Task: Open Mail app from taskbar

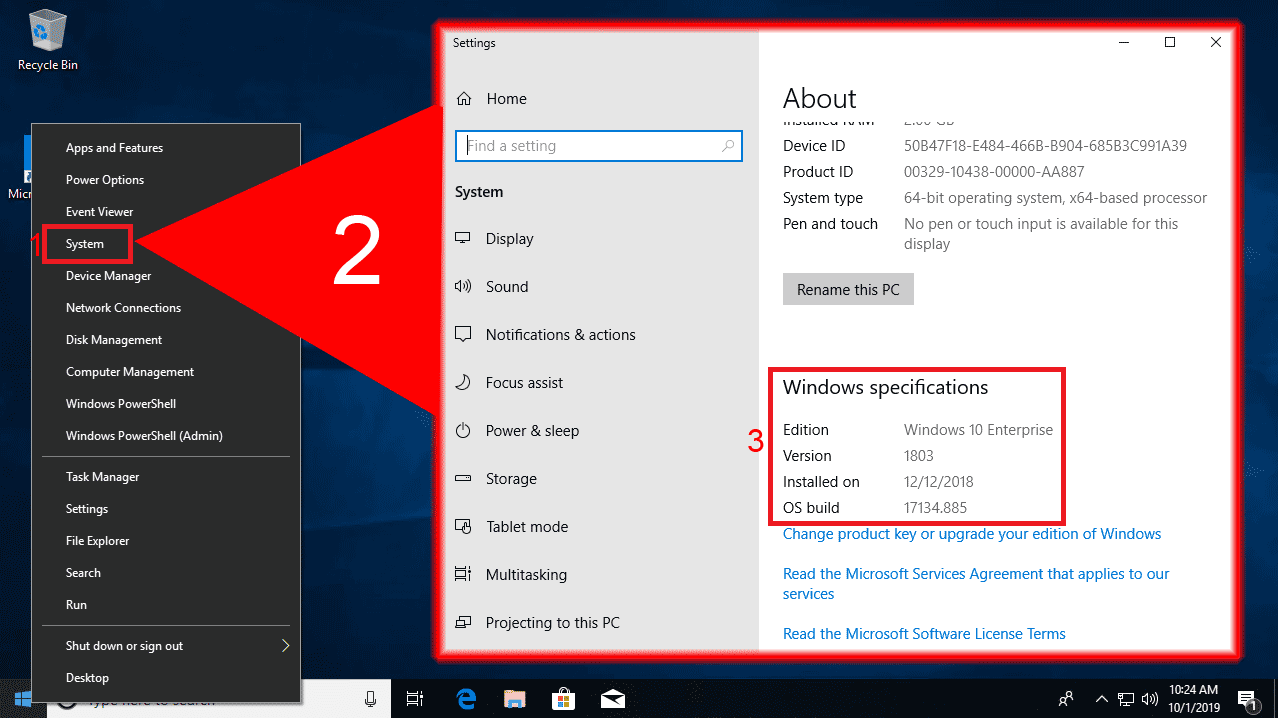Action: 613,698
